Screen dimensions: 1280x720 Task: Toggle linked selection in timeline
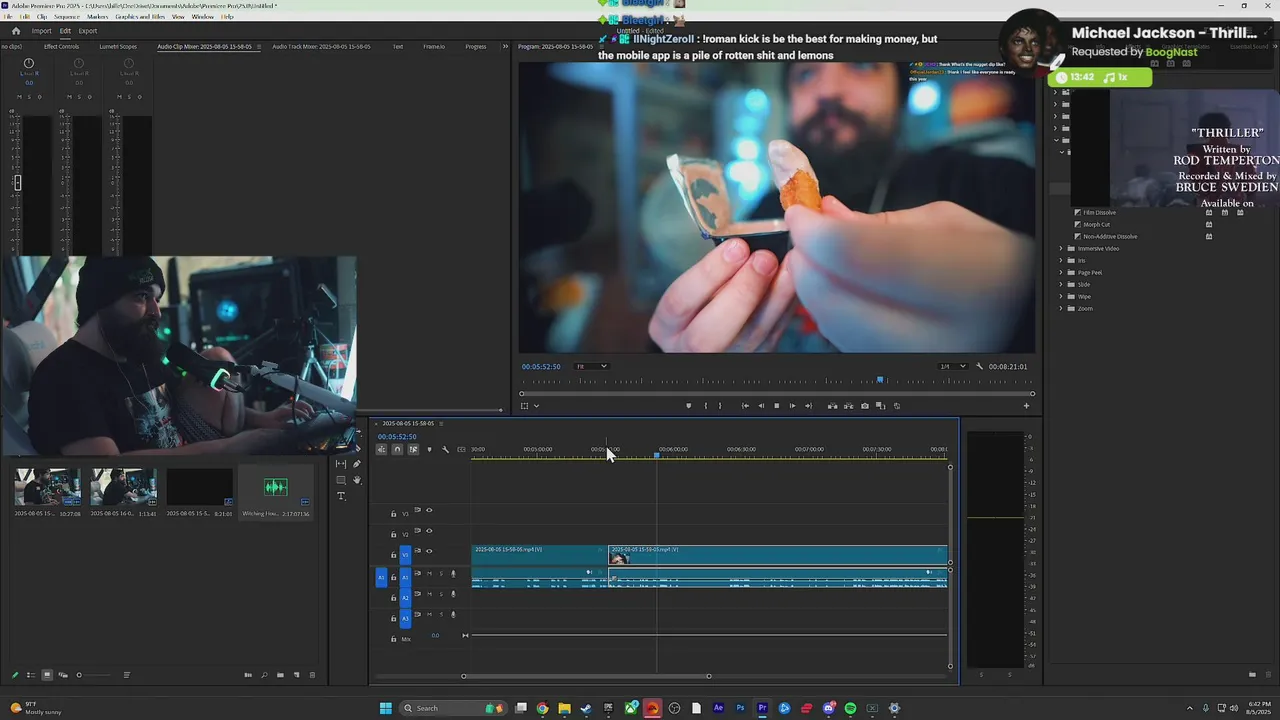pyautogui.click(x=413, y=449)
